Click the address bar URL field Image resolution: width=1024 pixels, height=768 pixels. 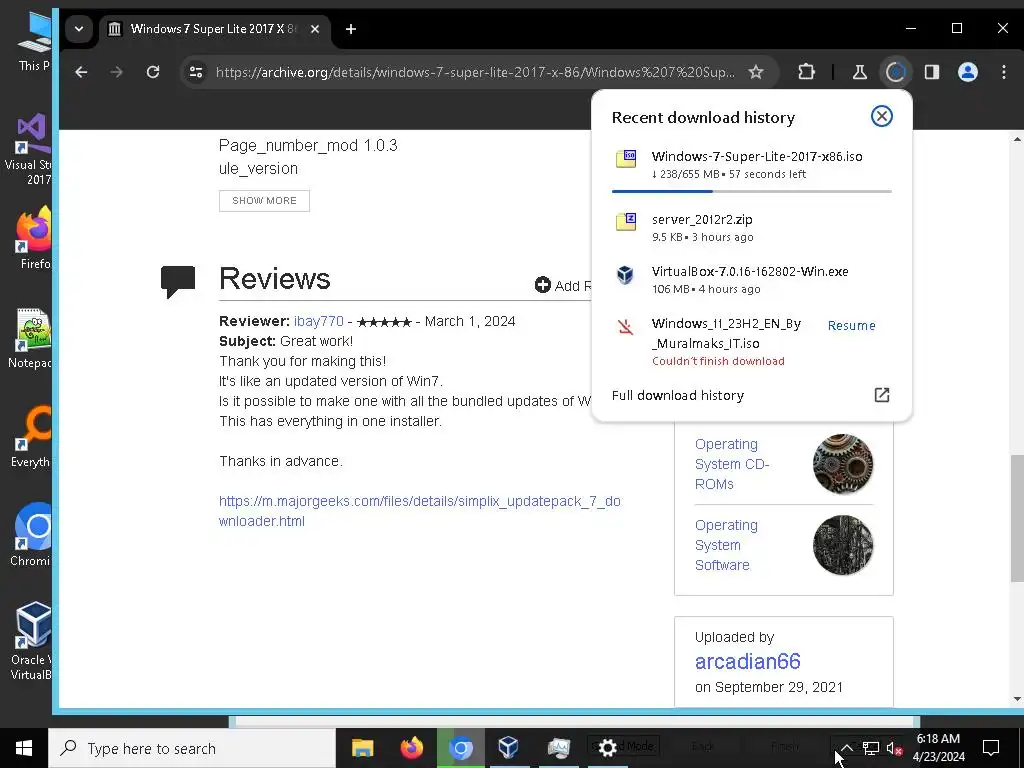pyautogui.click(x=475, y=72)
